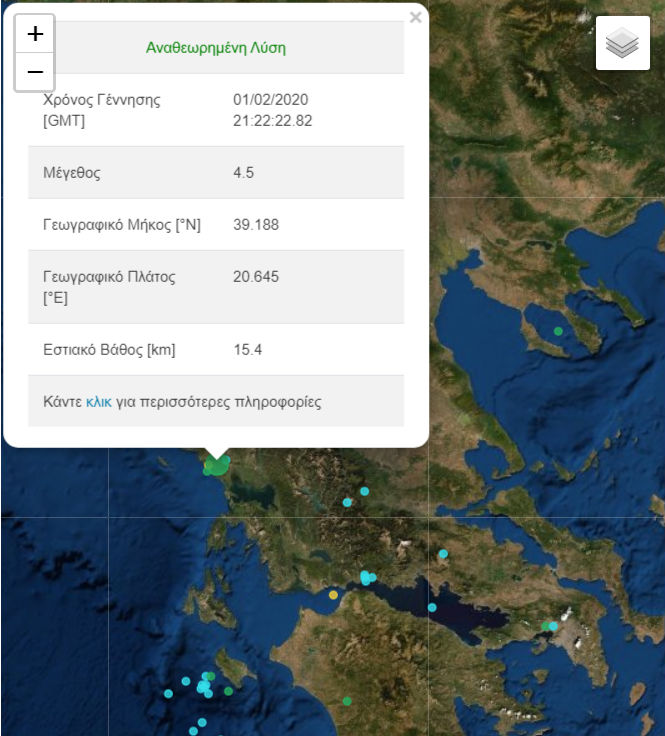The width and height of the screenshot is (665, 736).
Task: Open the map layers control
Action: tap(622, 43)
